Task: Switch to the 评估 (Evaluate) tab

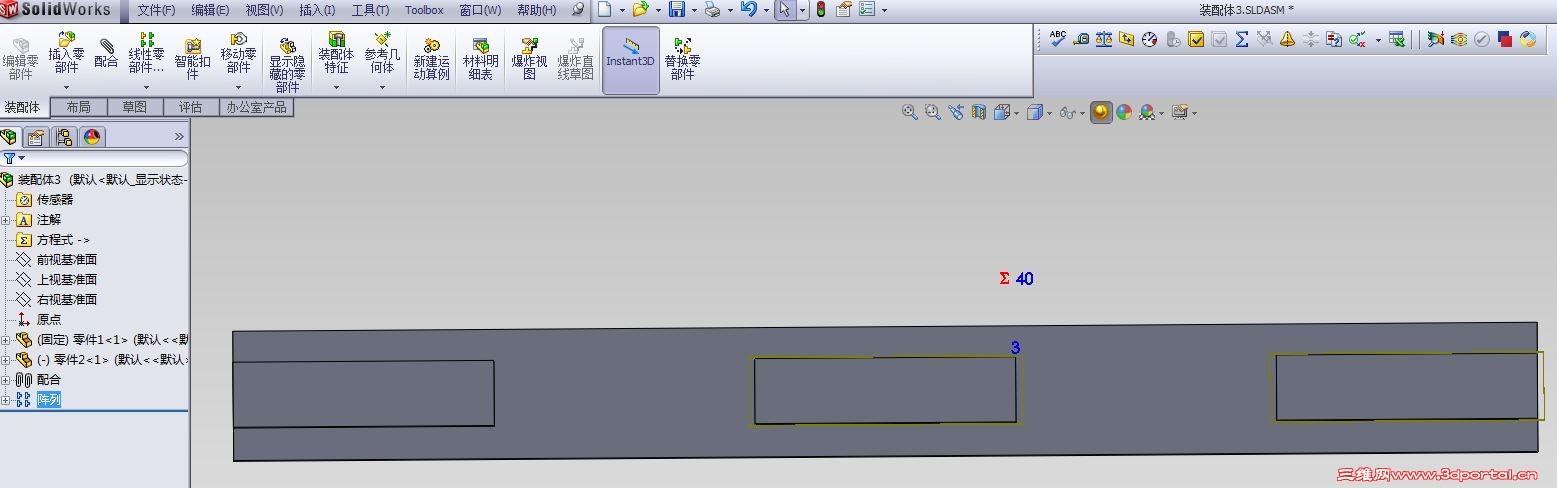Action: (x=190, y=107)
